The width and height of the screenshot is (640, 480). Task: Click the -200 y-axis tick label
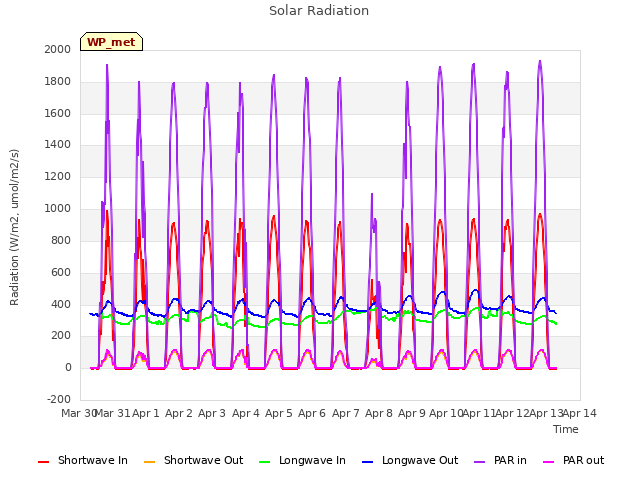[59, 400]
